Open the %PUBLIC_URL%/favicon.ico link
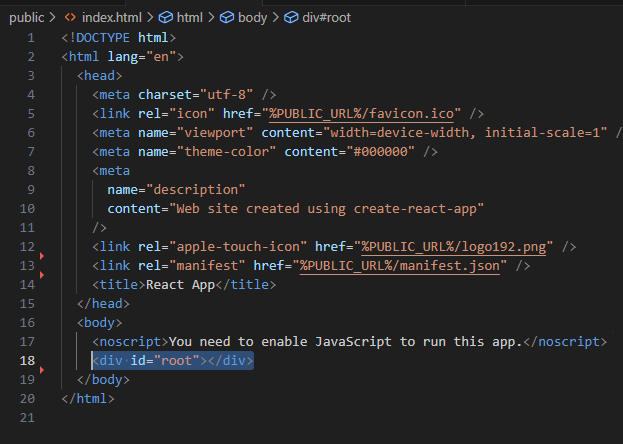Viewport: 623px width, 444px height. [x=361, y=114]
